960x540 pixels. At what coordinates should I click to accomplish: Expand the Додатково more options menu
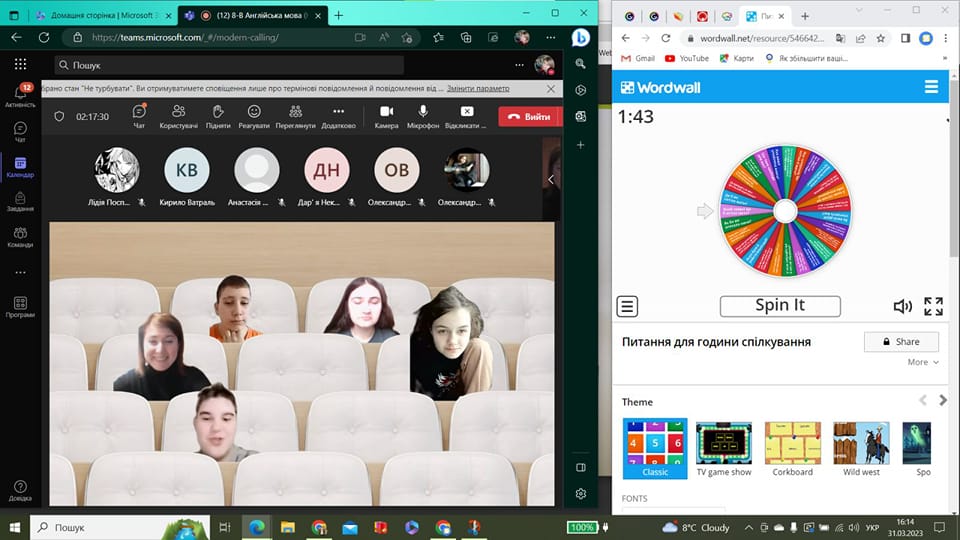pyautogui.click(x=338, y=115)
